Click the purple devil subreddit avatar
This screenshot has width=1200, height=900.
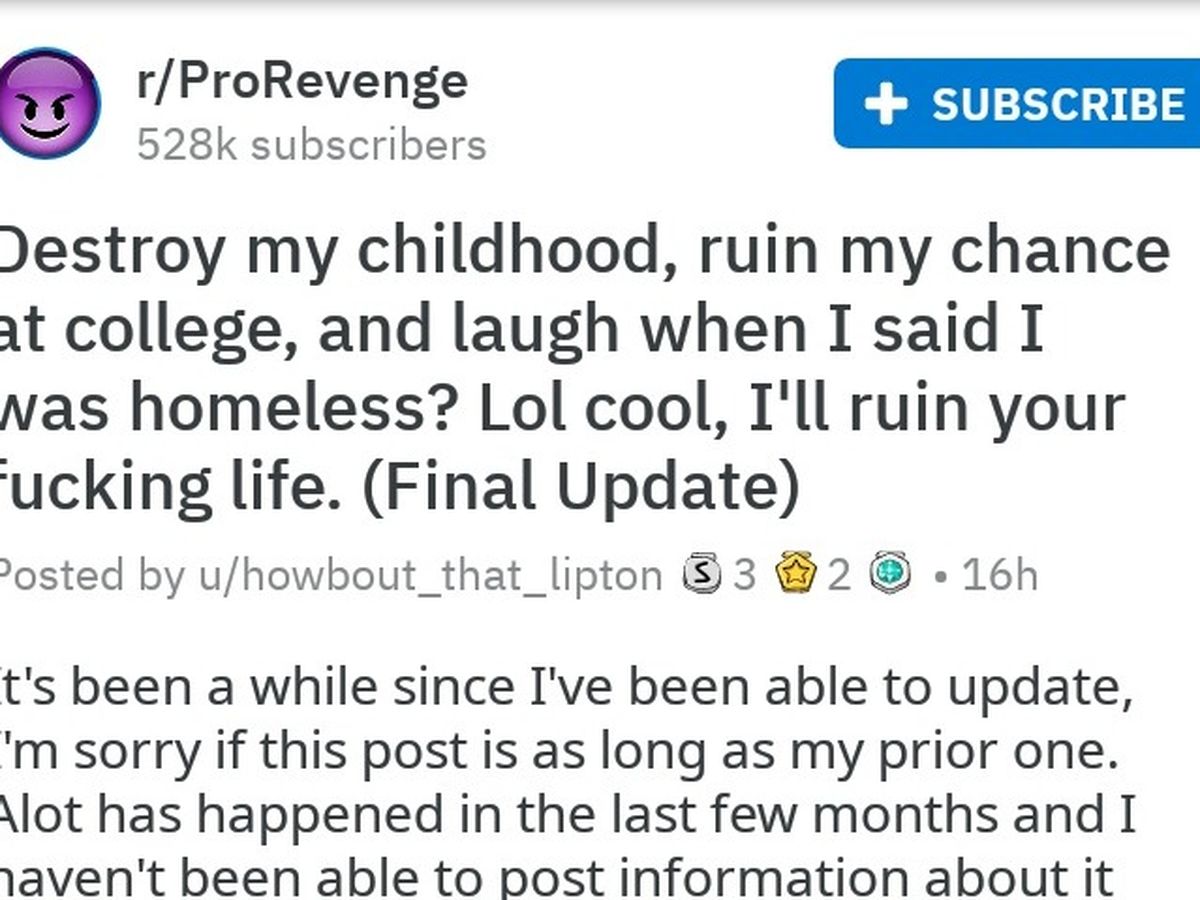pos(48,103)
